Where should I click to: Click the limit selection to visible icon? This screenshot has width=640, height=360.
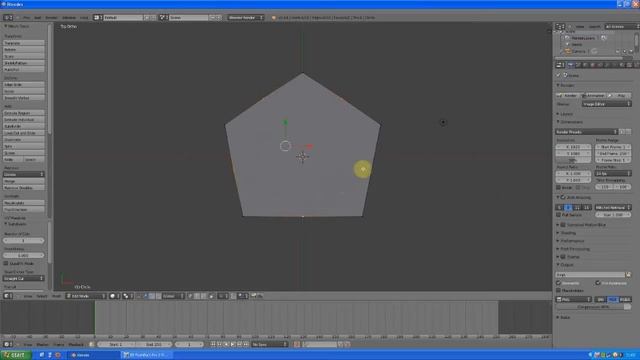tap(211, 296)
